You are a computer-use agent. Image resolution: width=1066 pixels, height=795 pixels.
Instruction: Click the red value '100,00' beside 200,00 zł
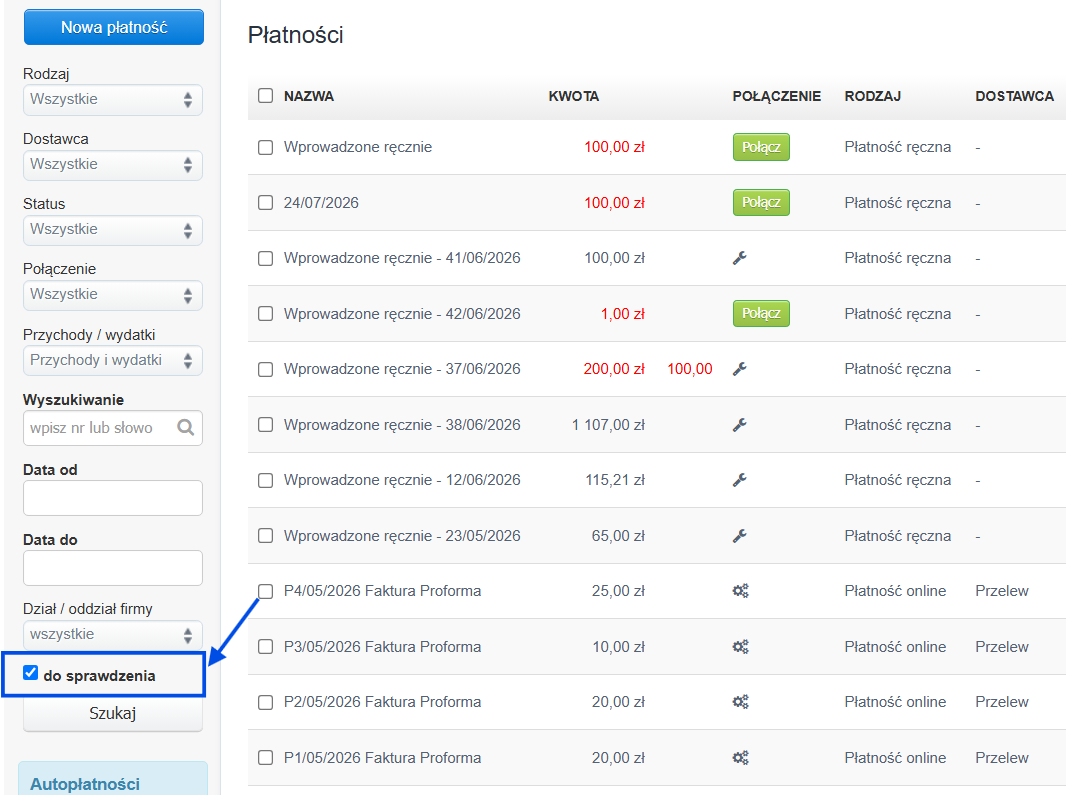(690, 369)
